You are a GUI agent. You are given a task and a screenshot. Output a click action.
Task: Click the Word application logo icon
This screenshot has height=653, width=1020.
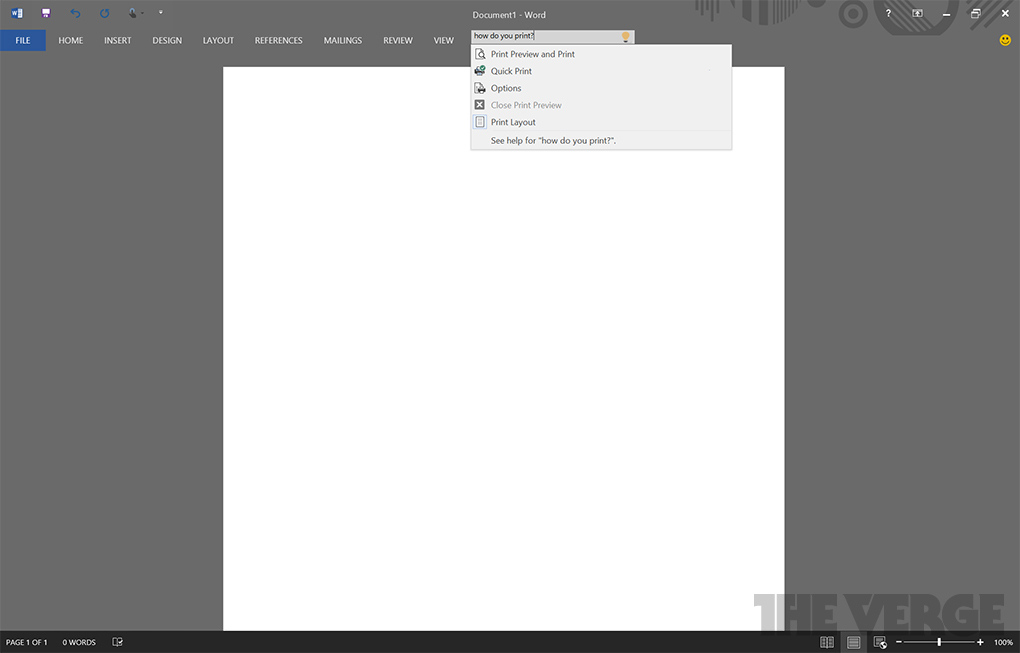pyautogui.click(x=17, y=14)
